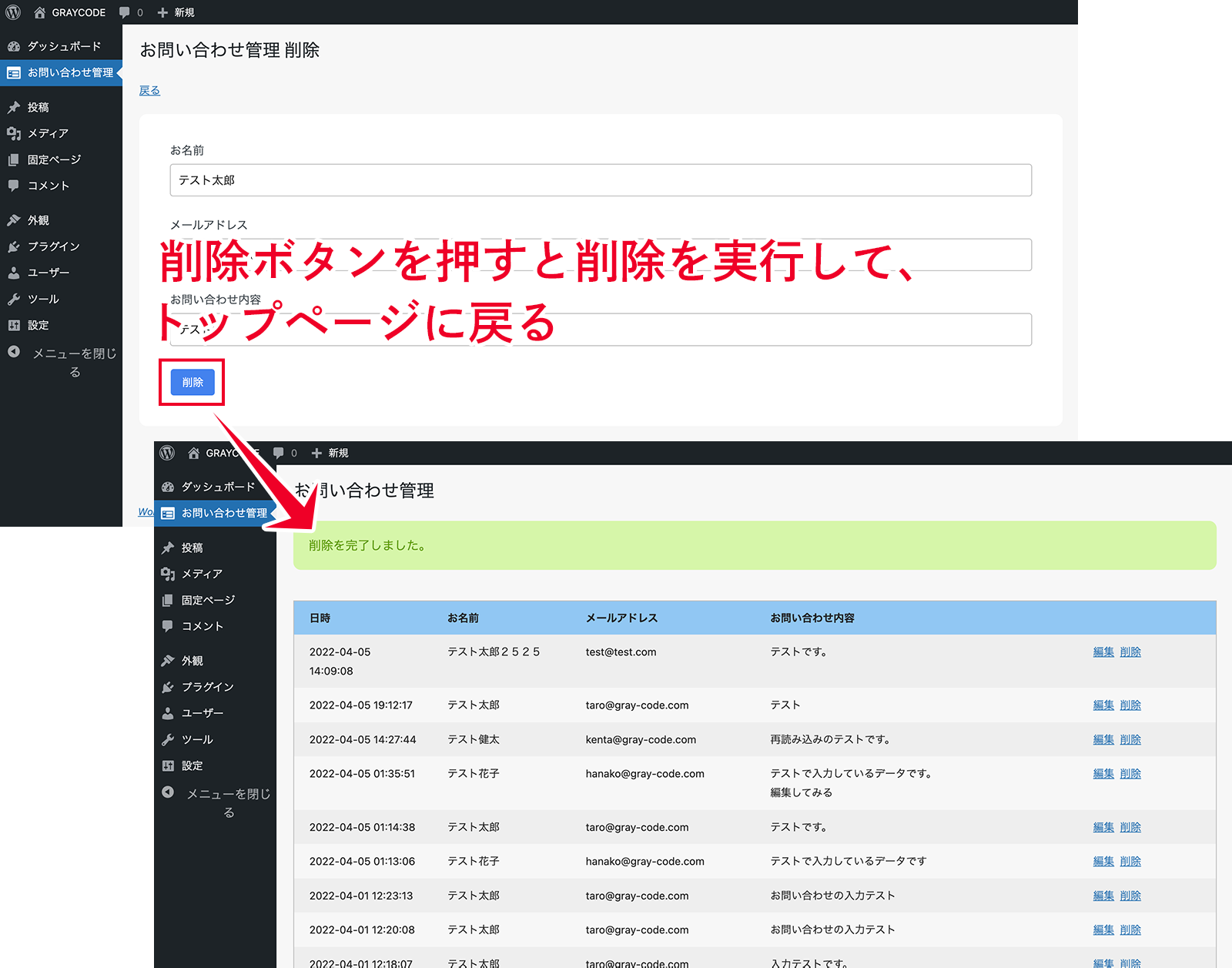
Task: Click the 日時 column header
Action: point(320,618)
